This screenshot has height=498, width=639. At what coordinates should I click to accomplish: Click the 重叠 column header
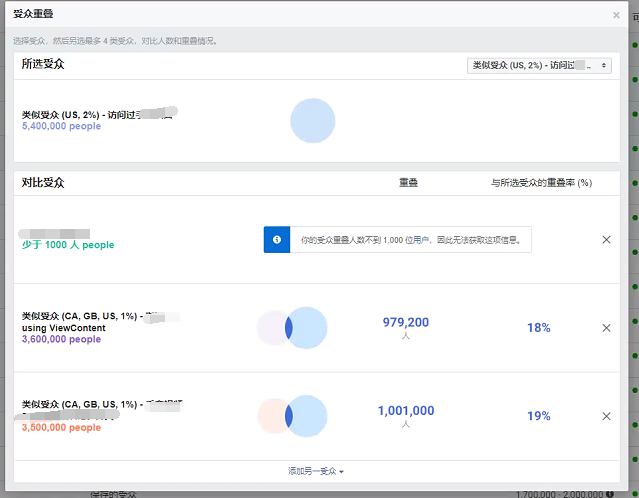[x=408, y=183]
